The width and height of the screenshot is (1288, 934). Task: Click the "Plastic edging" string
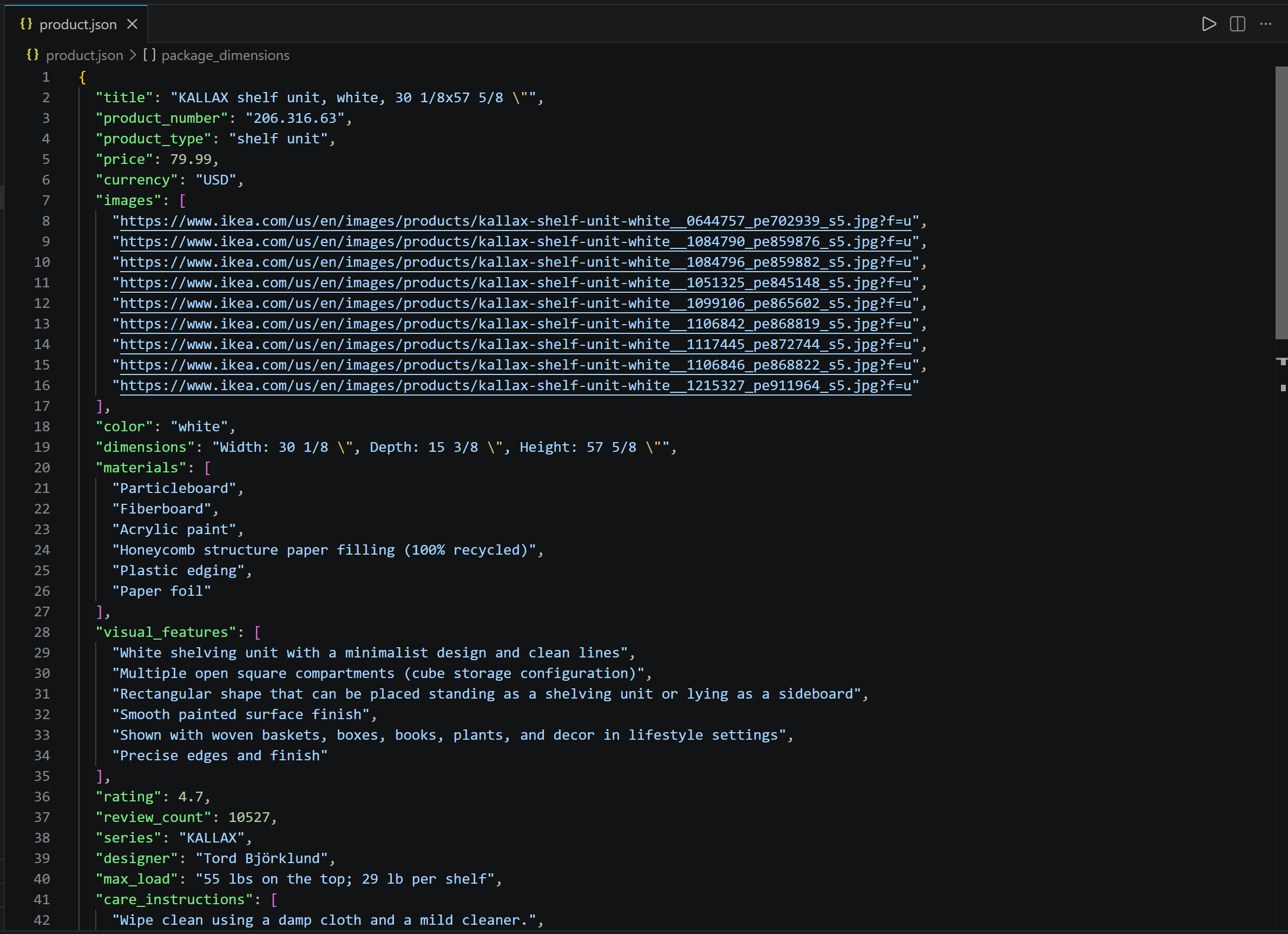(x=179, y=570)
